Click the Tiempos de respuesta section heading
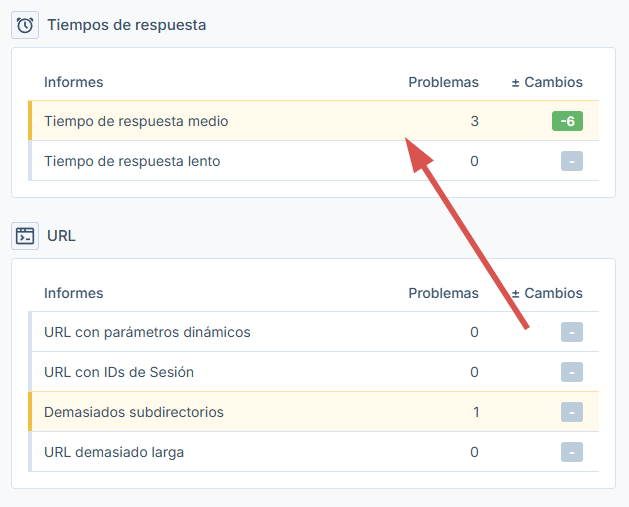This screenshot has width=629, height=507. point(127,25)
